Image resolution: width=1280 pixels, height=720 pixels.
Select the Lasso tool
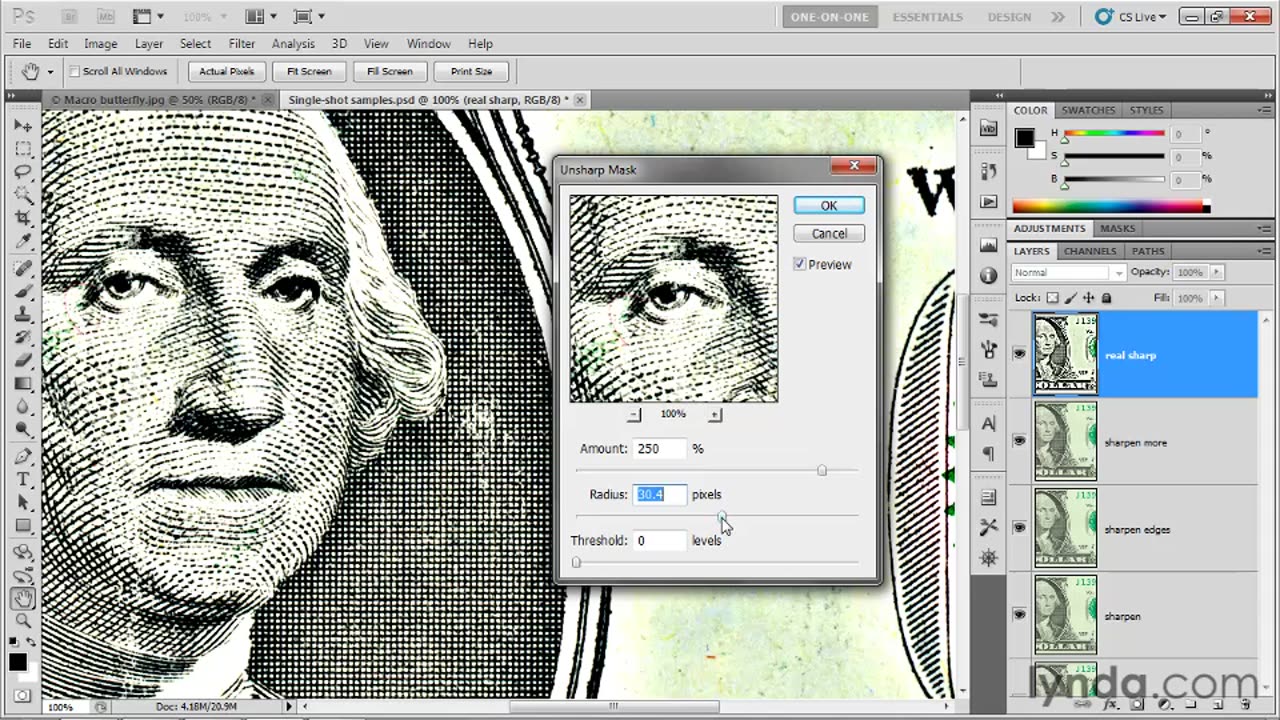(x=22, y=172)
